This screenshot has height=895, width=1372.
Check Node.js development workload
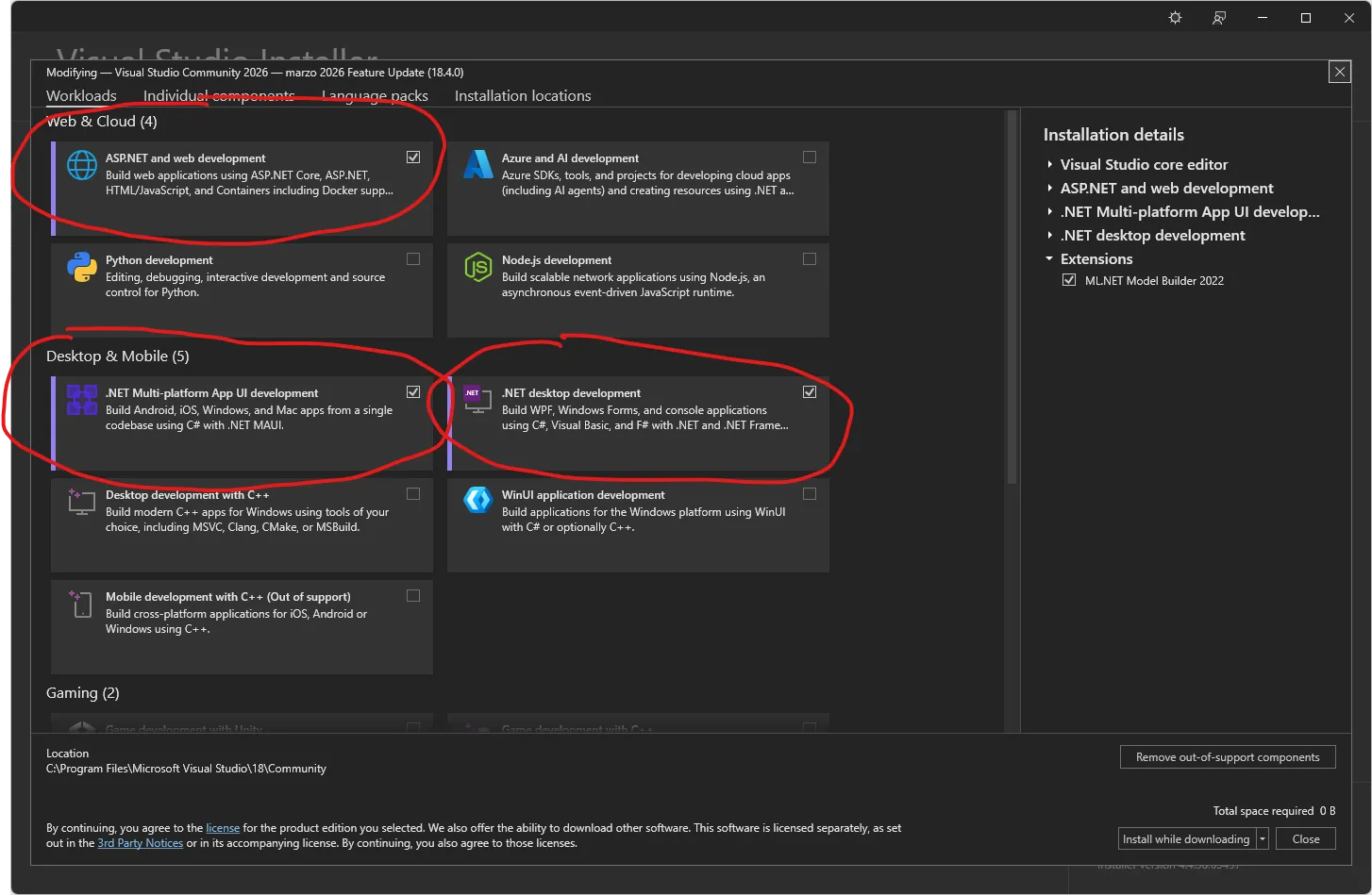(810, 259)
